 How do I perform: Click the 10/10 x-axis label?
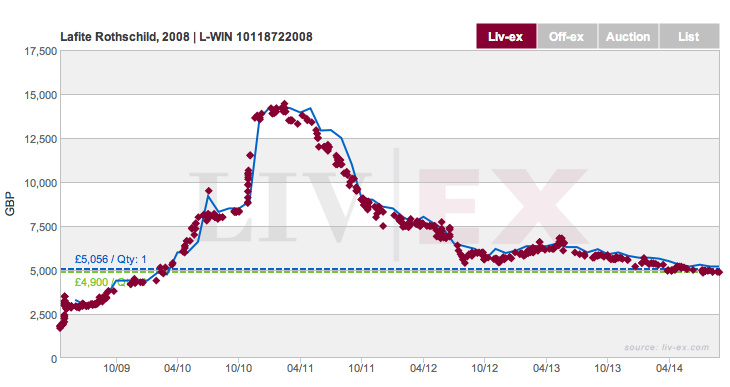[x=239, y=368]
